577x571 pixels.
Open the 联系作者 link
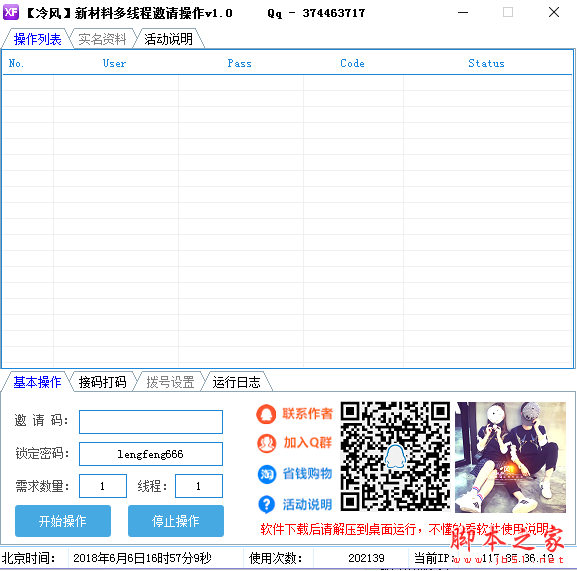[307, 414]
